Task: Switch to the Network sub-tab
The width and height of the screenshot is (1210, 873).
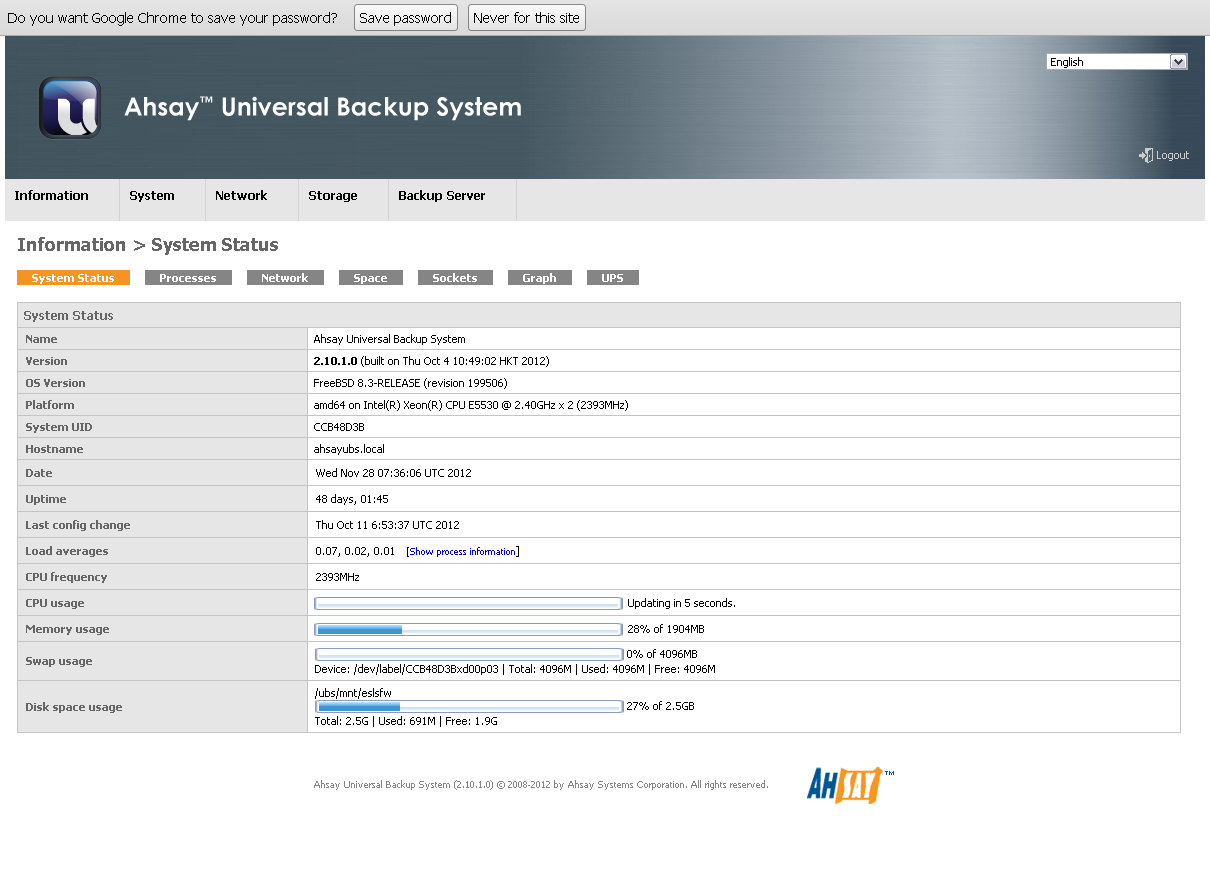Action: point(285,278)
